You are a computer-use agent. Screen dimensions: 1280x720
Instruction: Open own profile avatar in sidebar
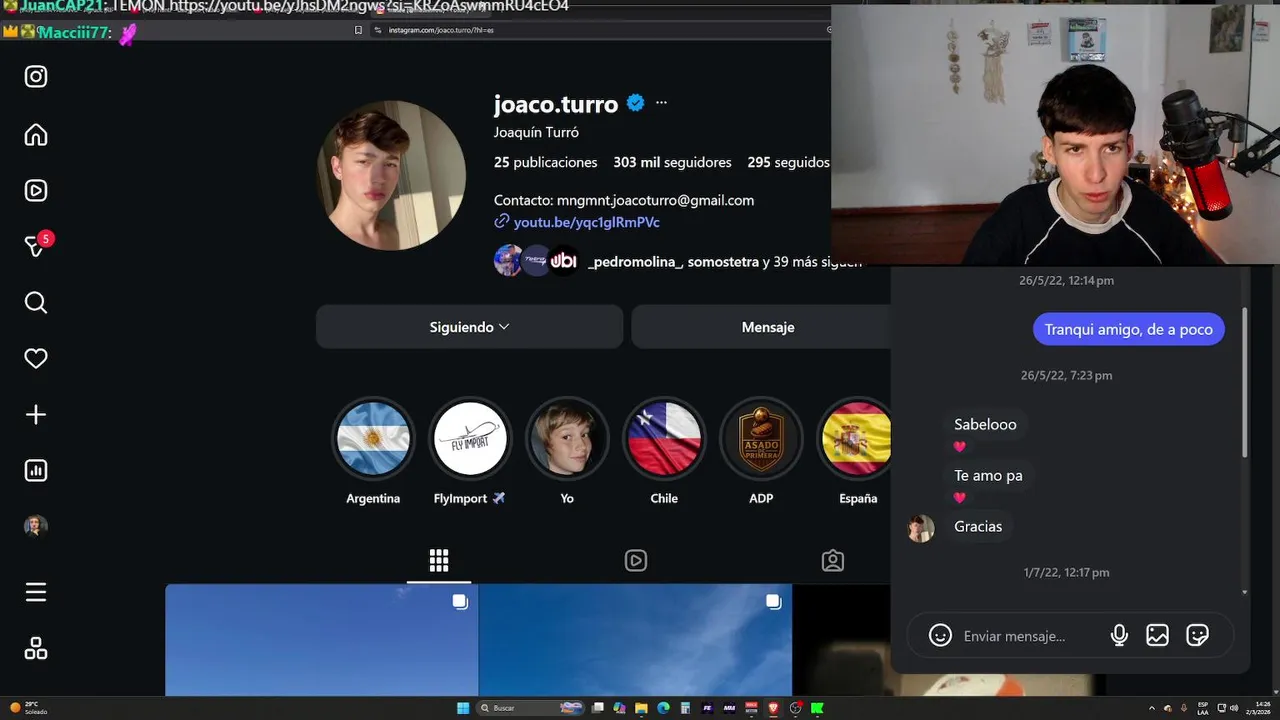click(x=36, y=526)
